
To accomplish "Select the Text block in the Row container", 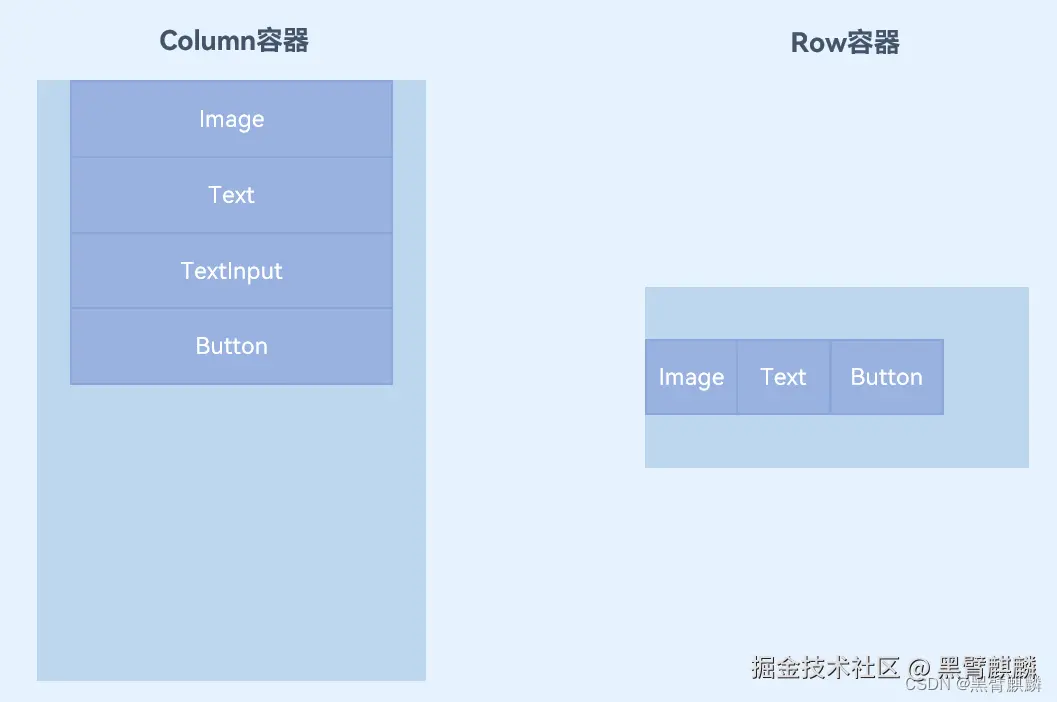I will (783, 377).
